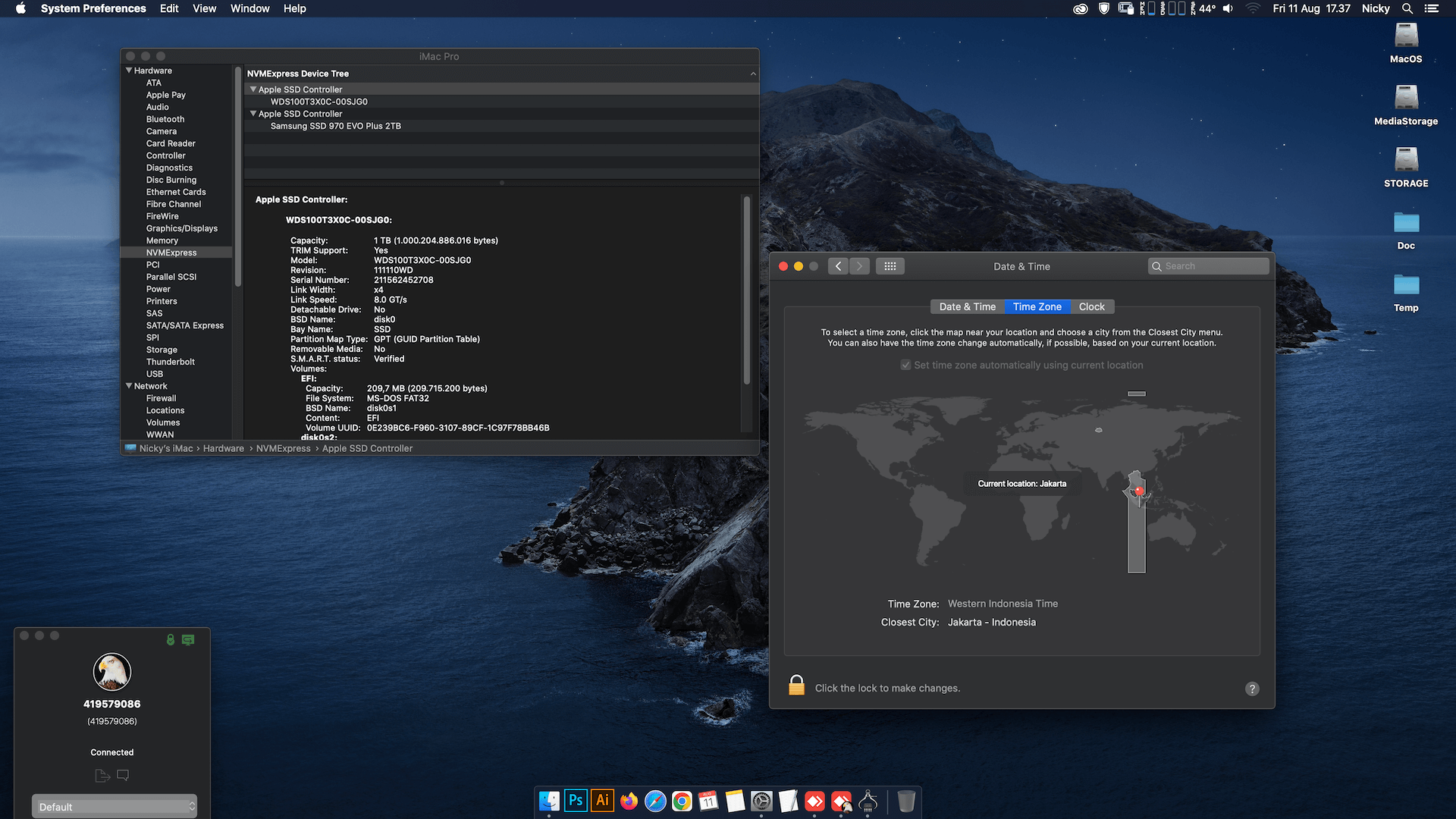Viewport: 1456px width, 819px height.
Task: Toggle set time zone automatically checkbox
Action: [x=905, y=365]
